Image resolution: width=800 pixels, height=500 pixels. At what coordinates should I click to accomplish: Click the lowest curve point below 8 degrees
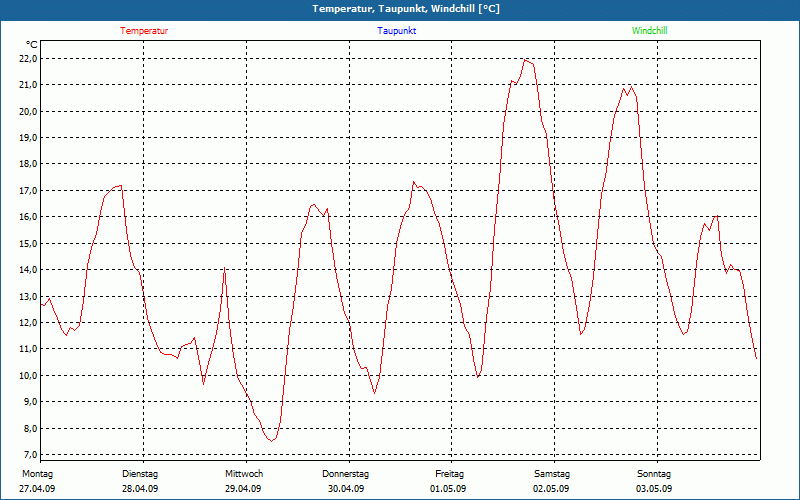pos(271,441)
